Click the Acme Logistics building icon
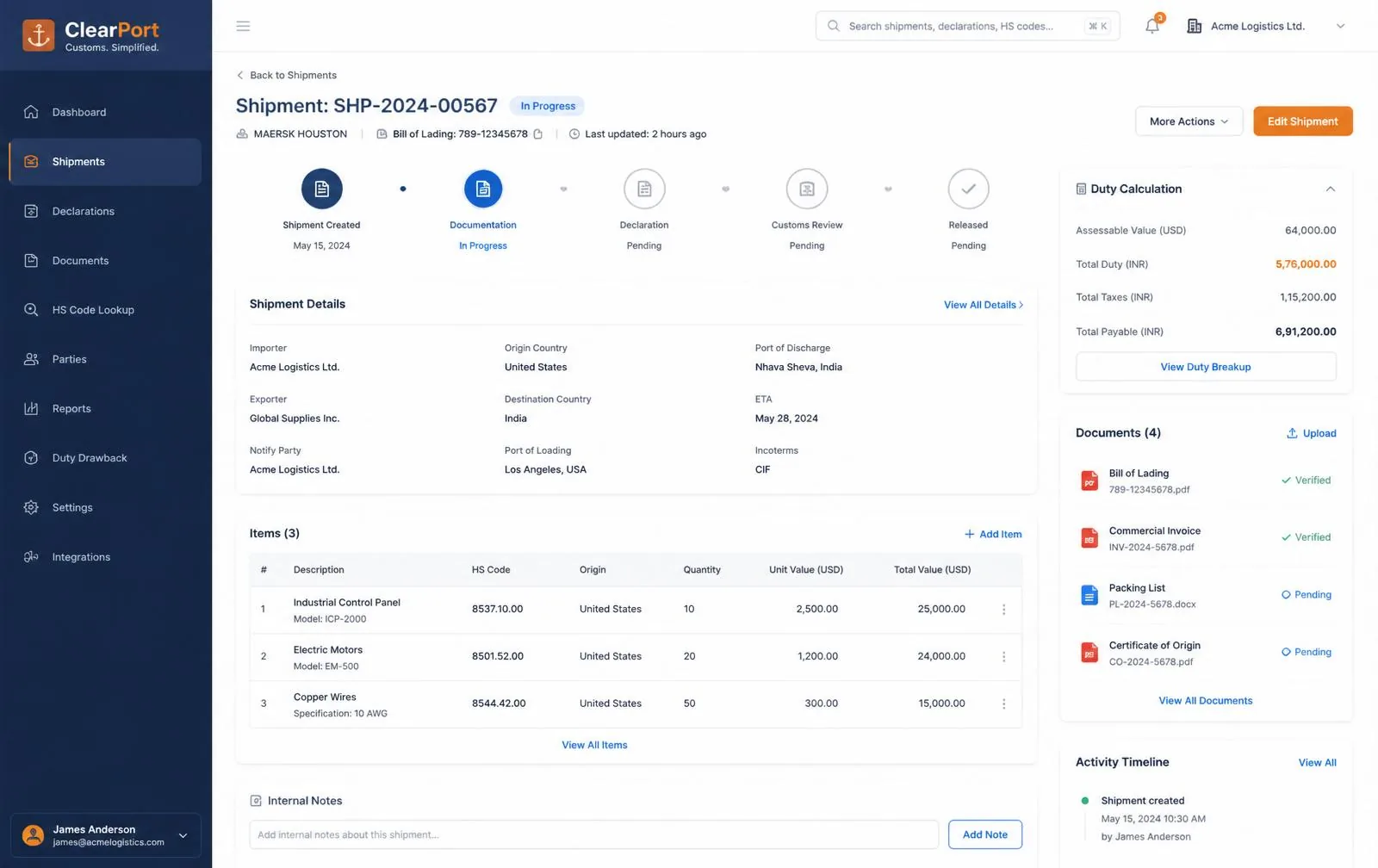The width and height of the screenshot is (1378, 868). [1194, 26]
